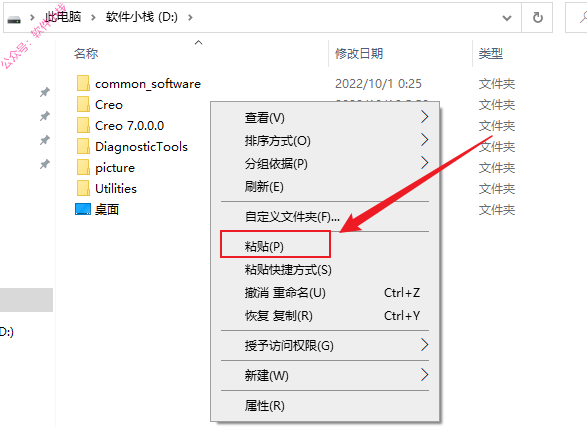
Task: Select the common_software folder icon
Action: coord(83,83)
